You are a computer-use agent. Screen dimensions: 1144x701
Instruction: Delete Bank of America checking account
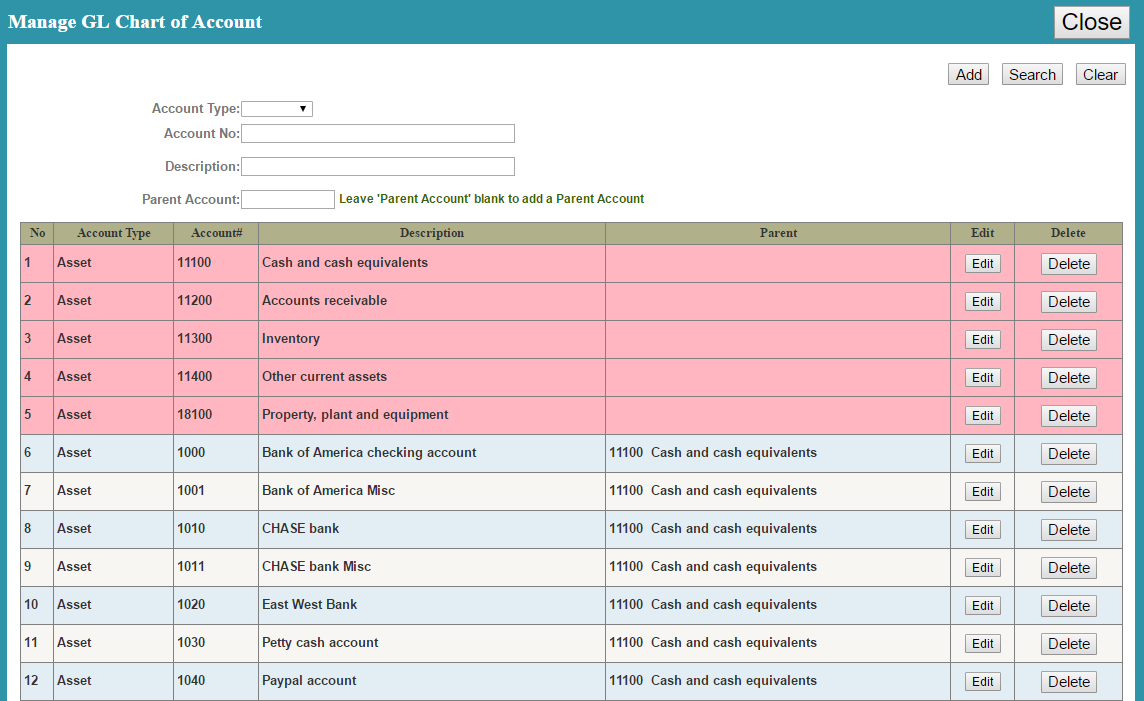1068,454
